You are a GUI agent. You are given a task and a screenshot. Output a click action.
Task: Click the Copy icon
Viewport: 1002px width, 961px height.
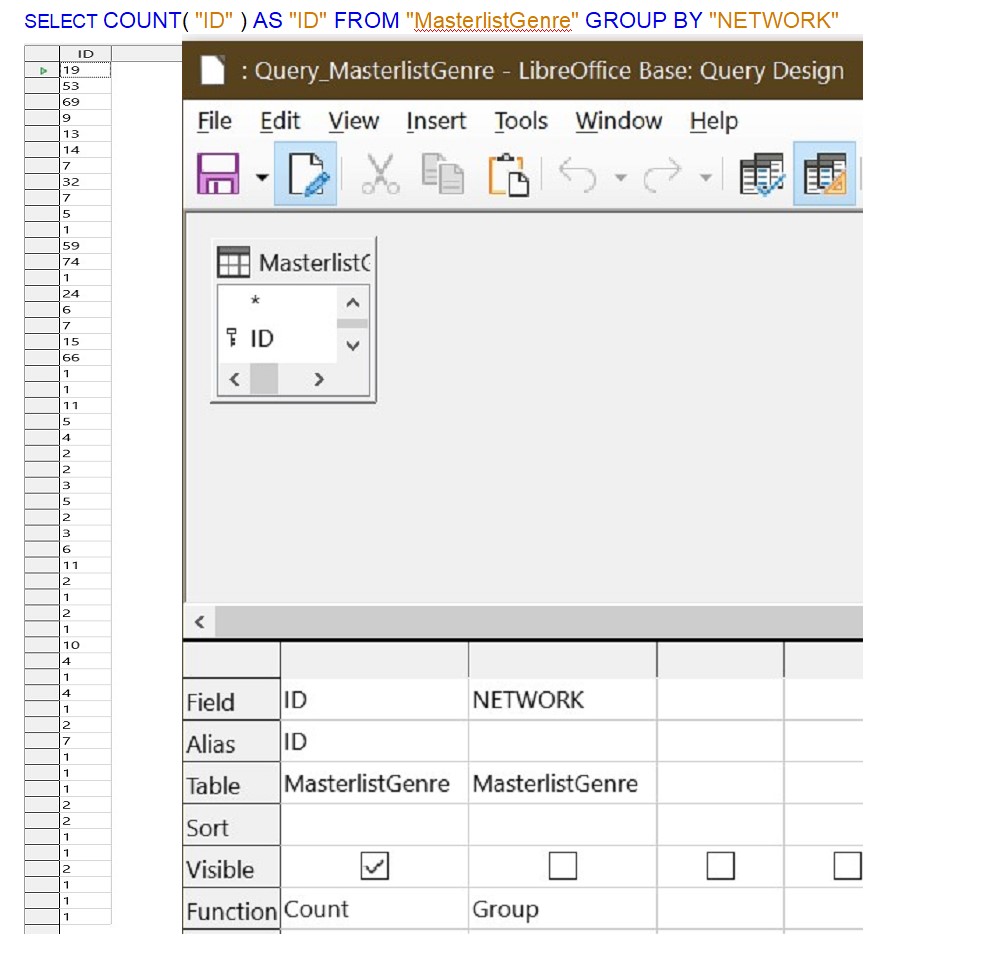click(442, 174)
